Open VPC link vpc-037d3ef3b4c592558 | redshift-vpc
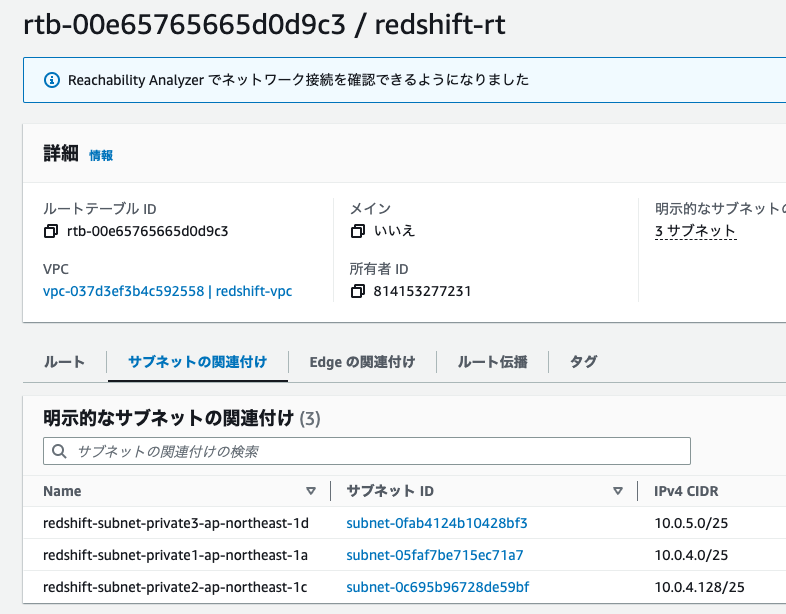This screenshot has height=614, width=786. pos(167,291)
